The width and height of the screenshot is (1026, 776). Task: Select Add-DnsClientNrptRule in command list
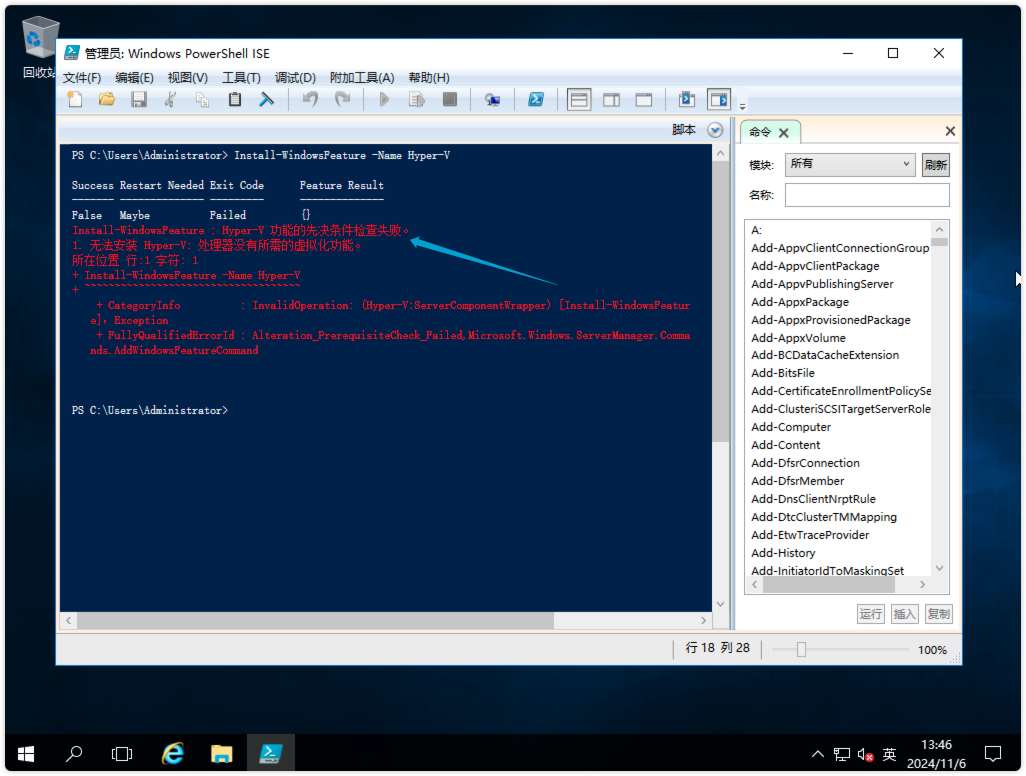(813, 499)
